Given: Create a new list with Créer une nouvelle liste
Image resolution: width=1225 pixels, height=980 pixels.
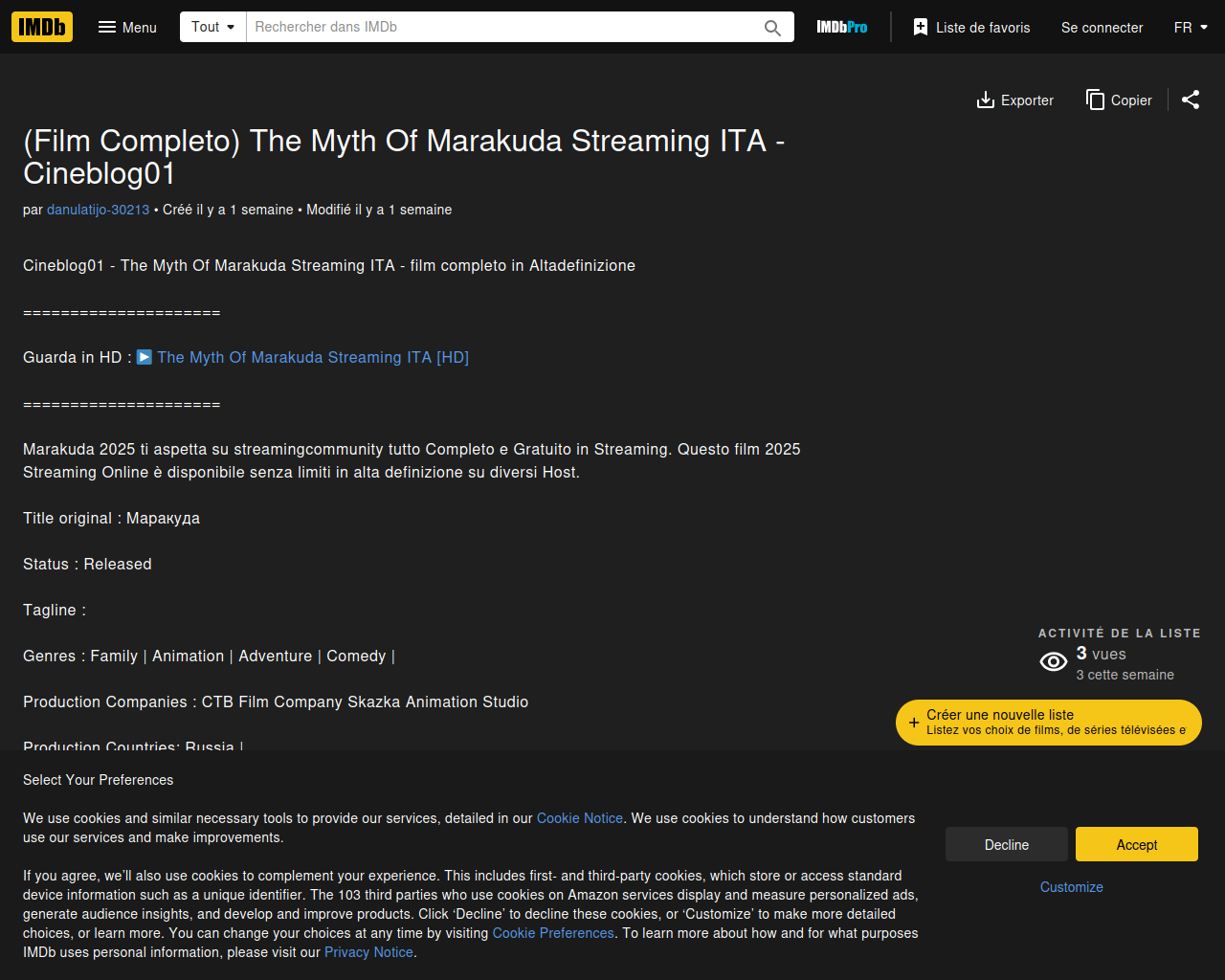Looking at the screenshot, I should coord(1049,722).
